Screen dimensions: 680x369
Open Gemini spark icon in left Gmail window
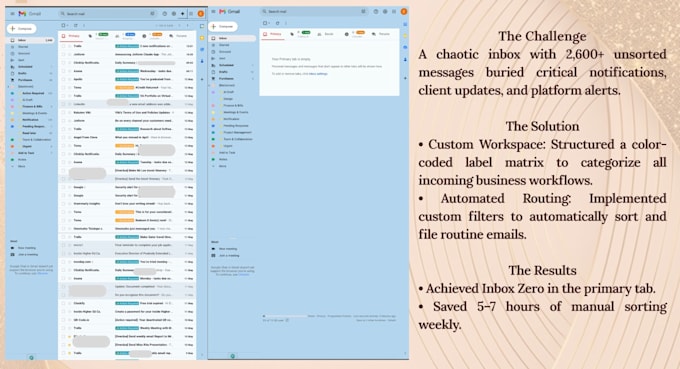point(183,14)
